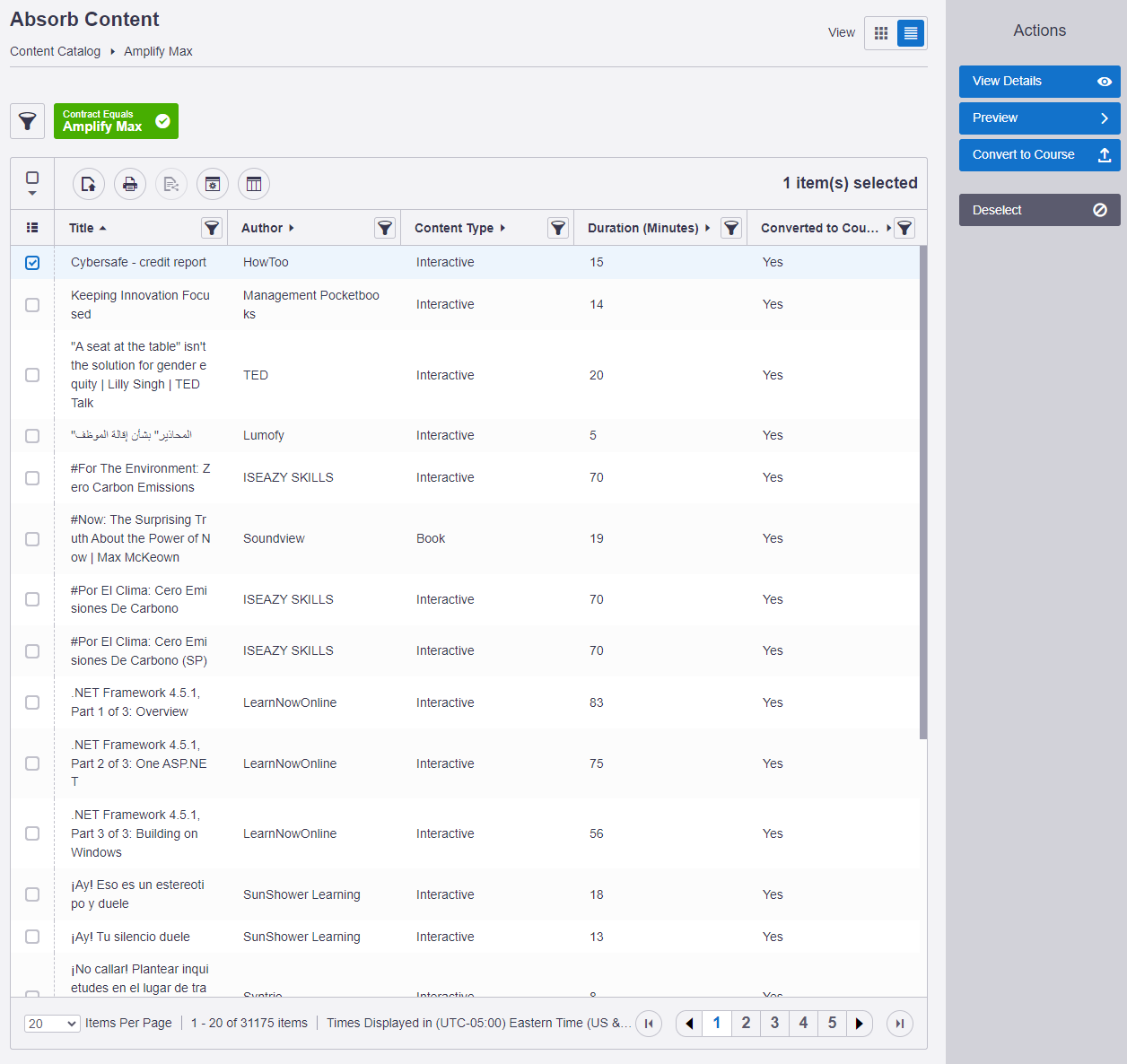Sort by the Title column header

point(88,228)
